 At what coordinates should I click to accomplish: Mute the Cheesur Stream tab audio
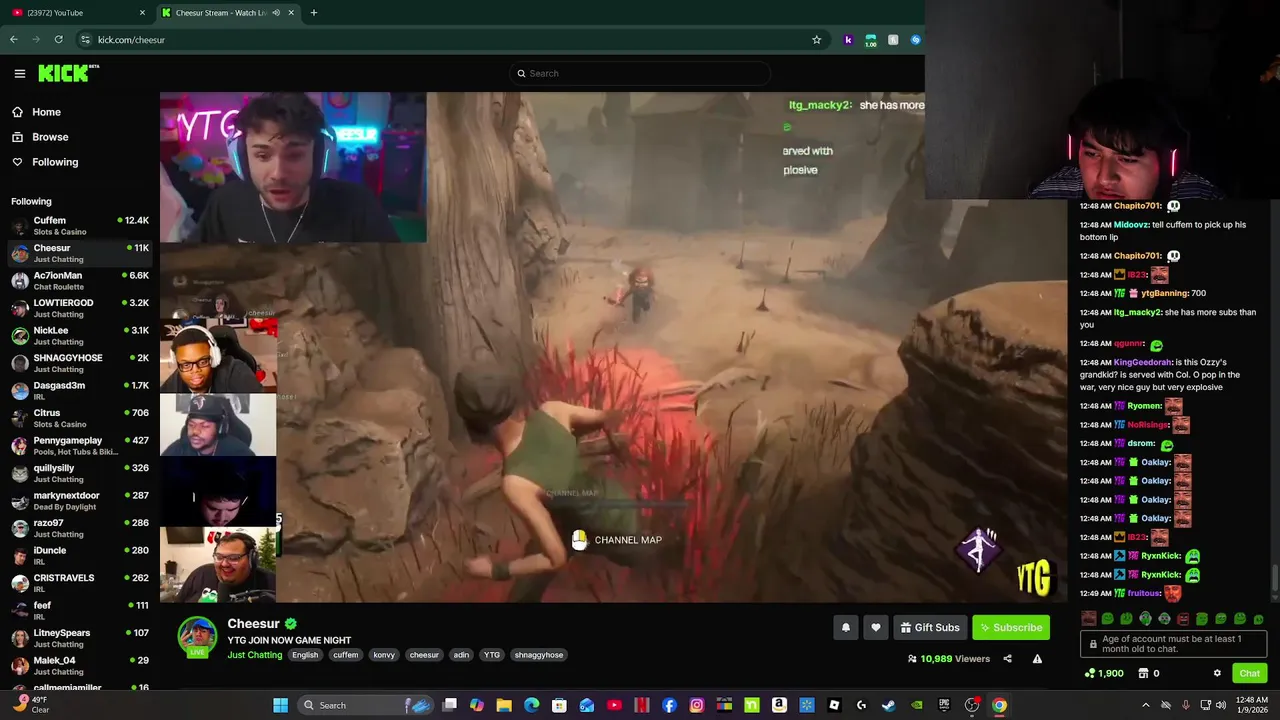point(276,13)
